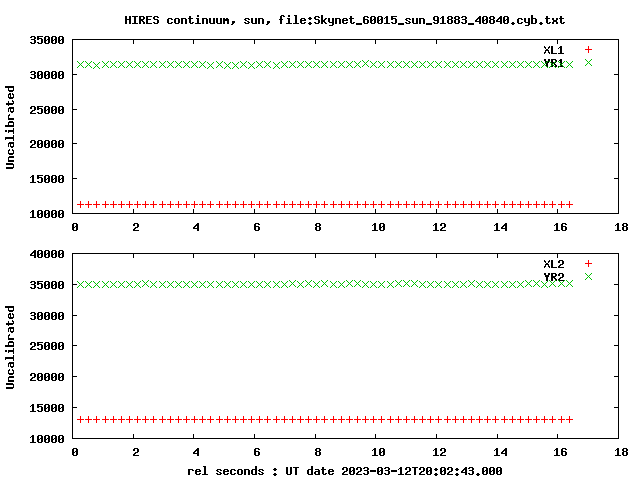Click x-axis value 10 on top plot

pyautogui.click(x=378, y=227)
